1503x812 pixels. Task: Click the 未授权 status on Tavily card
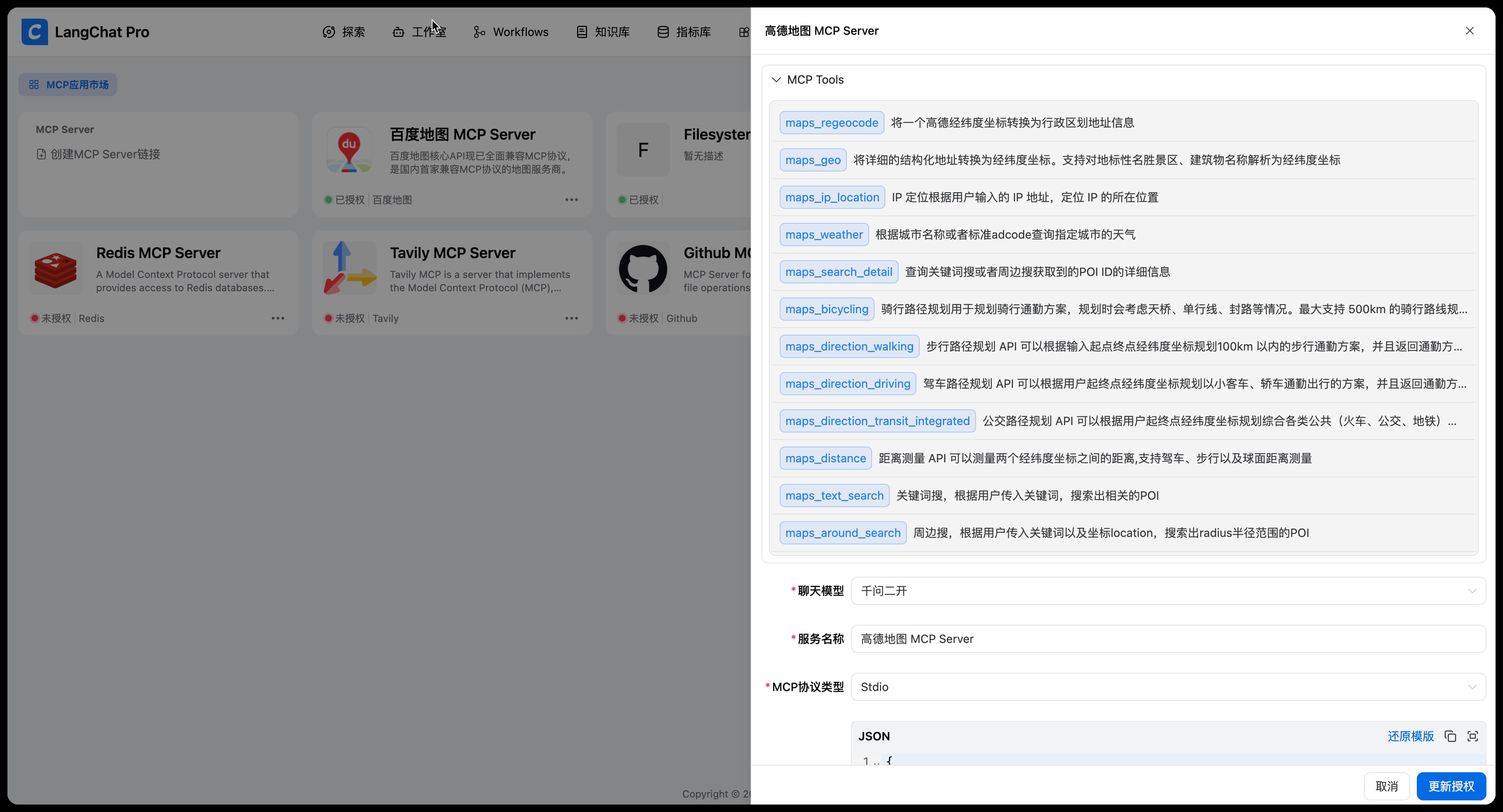(x=344, y=318)
